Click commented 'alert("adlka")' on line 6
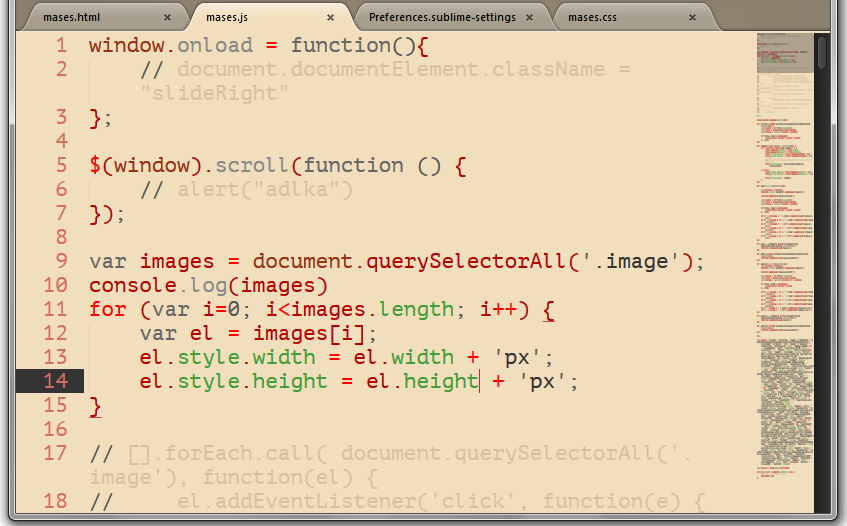This screenshot has height=526, width=847. pyautogui.click(x=265, y=190)
